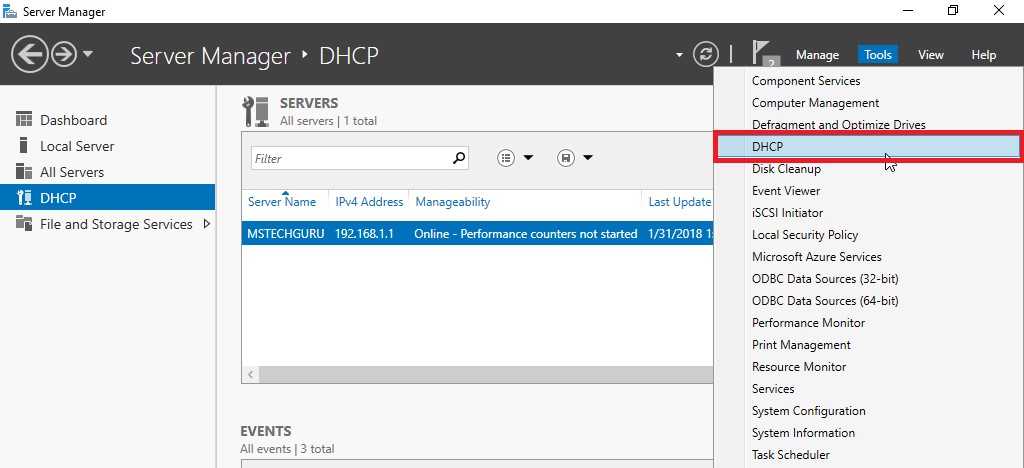The image size is (1024, 468).
Task: Click the DHCP breadcrumb text in header
Action: [x=349, y=56]
